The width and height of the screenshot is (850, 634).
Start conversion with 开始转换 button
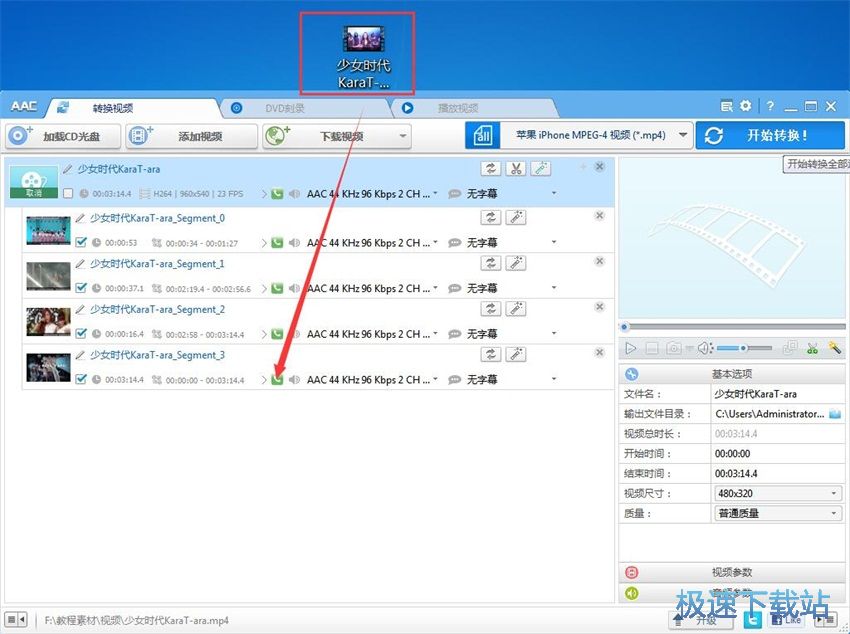pyautogui.click(x=770, y=135)
